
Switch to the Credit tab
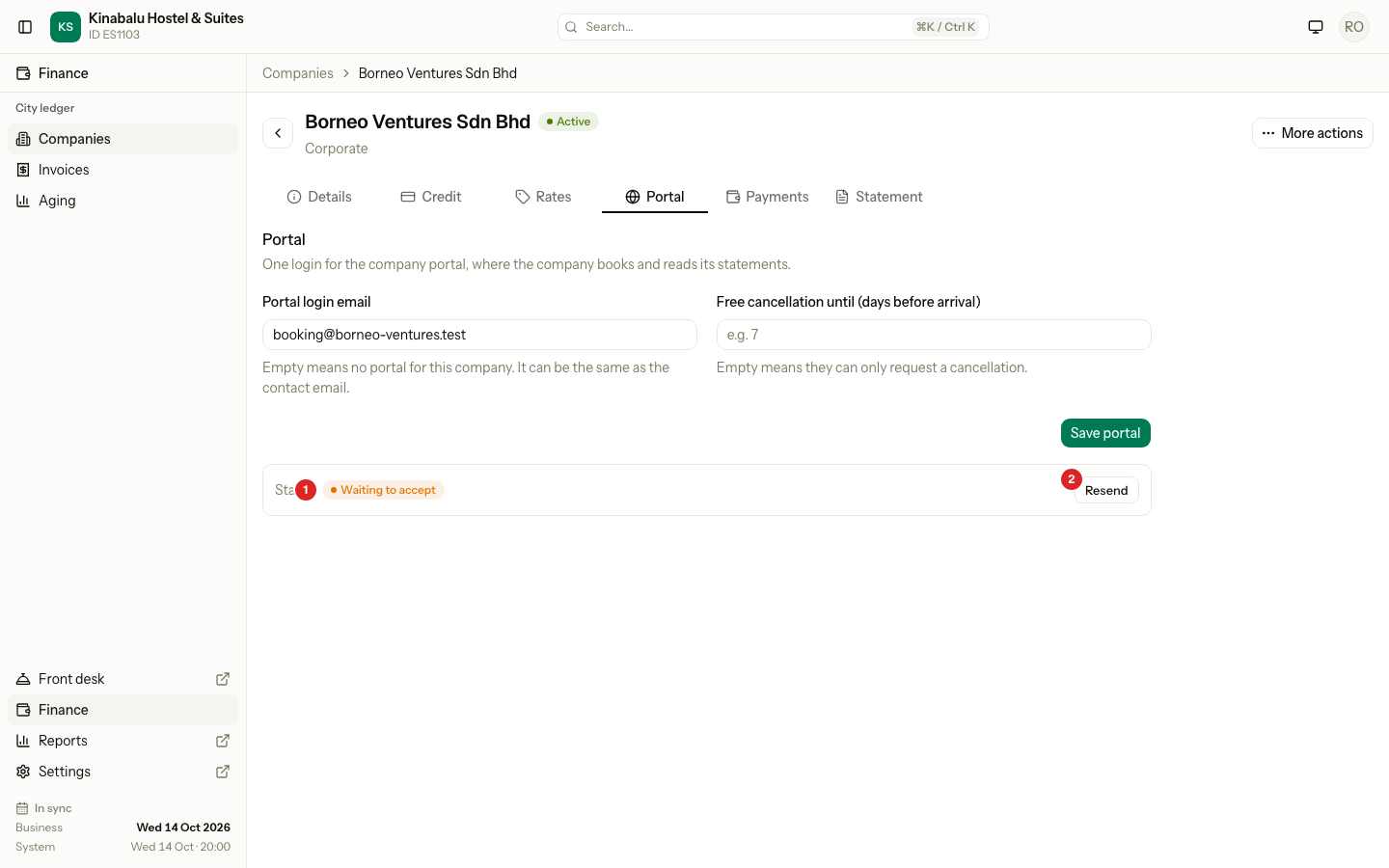click(x=431, y=197)
